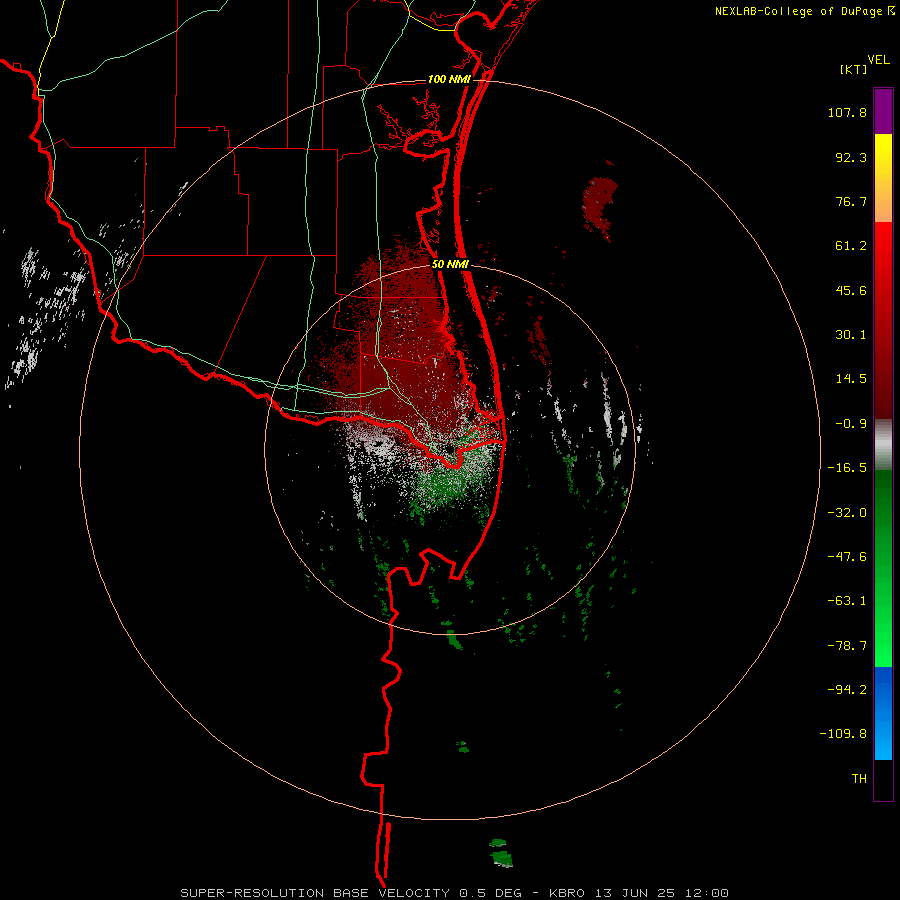Click the TH label below color scale

coord(859,778)
